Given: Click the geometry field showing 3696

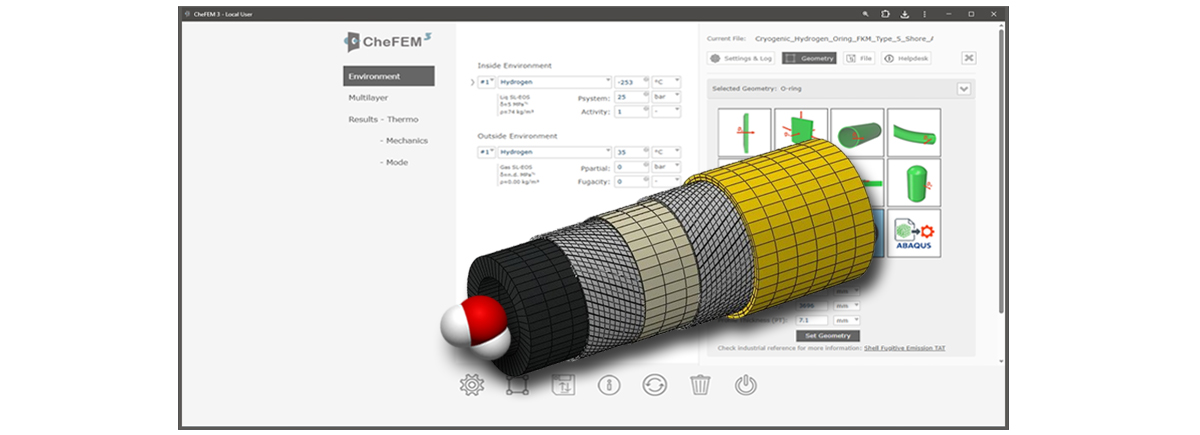Looking at the screenshot, I should click(x=812, y=305).
